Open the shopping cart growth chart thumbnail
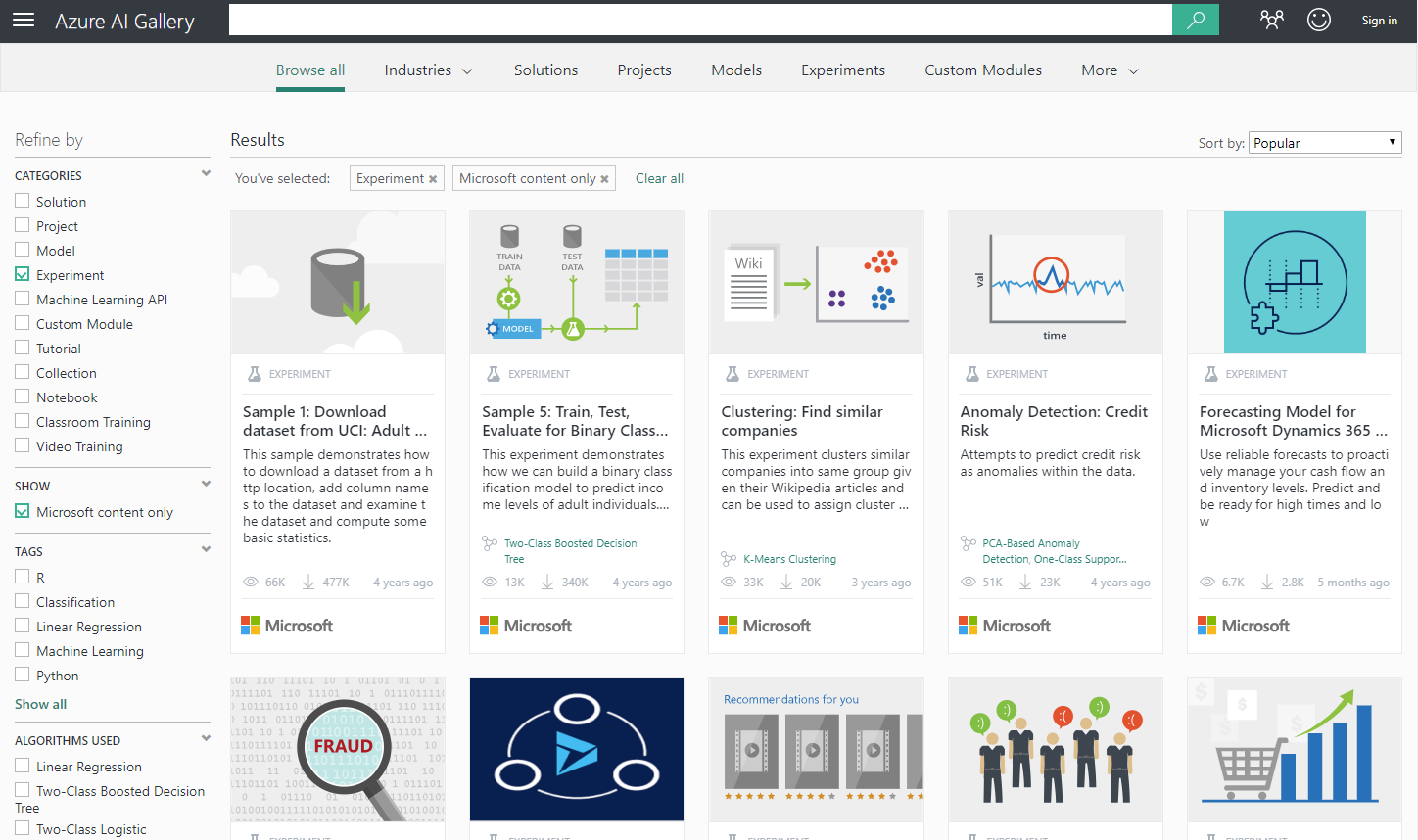Viewport: 1418px width, 840px height. [x=1295, y=750]
